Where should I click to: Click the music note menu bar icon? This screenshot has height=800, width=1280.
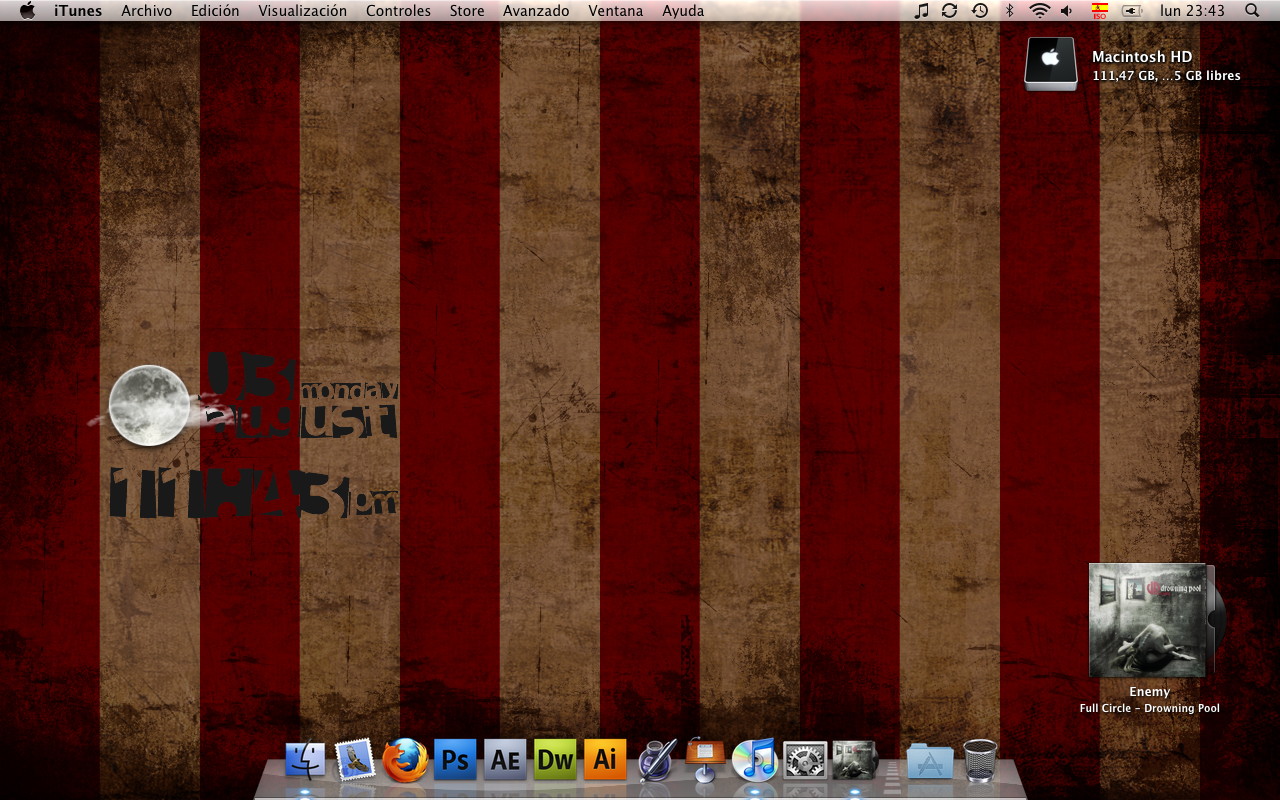[922, 11]
